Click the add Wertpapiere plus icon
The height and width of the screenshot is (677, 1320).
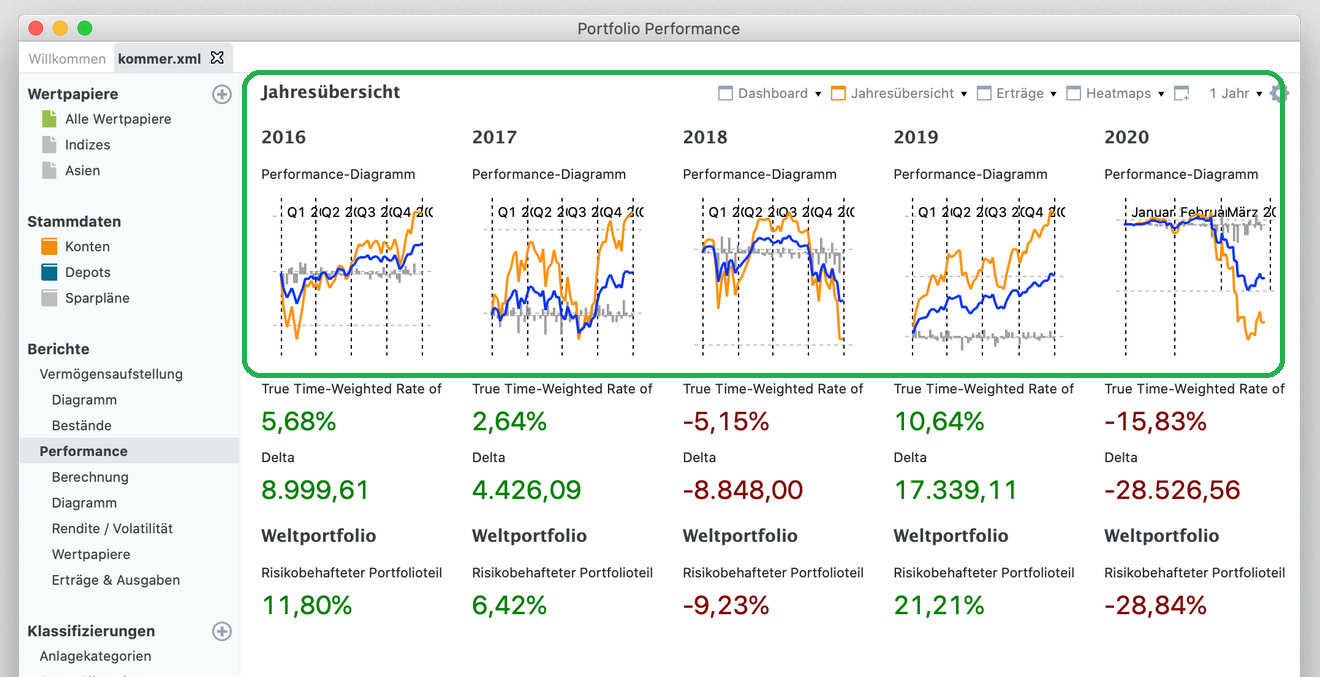pos(222,94)
